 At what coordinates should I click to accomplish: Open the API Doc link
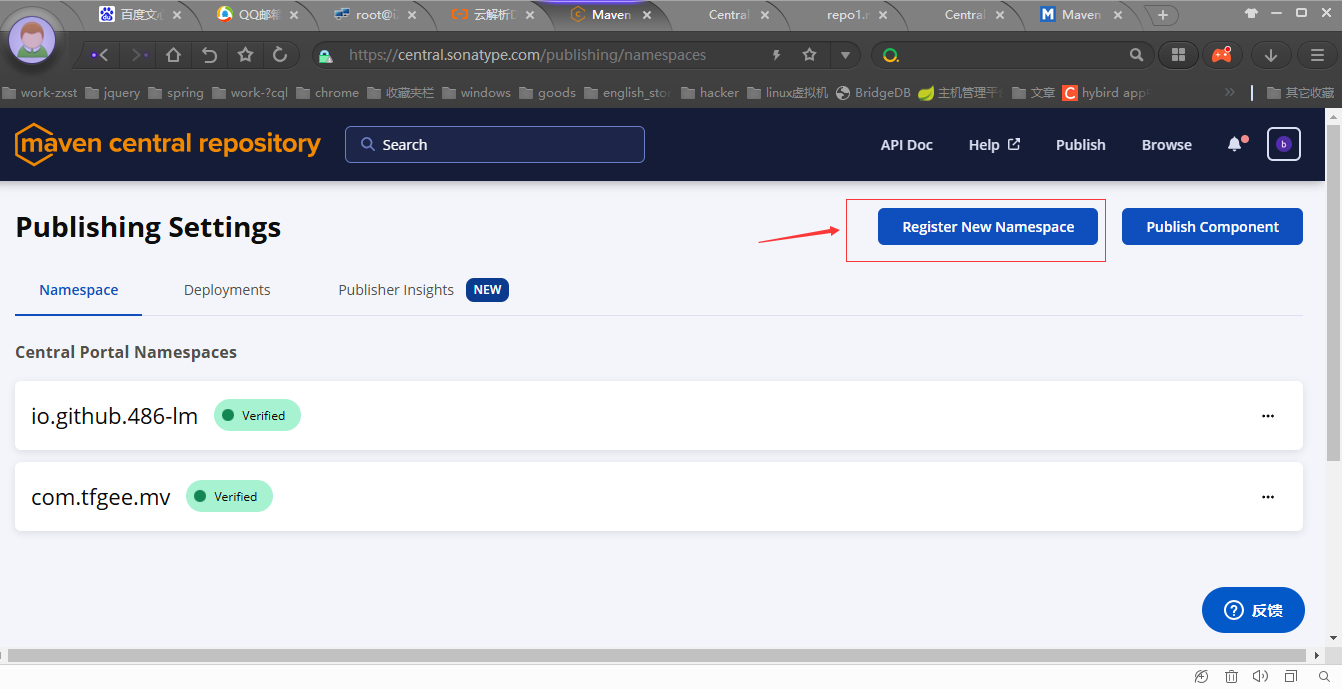coord(906,145)
